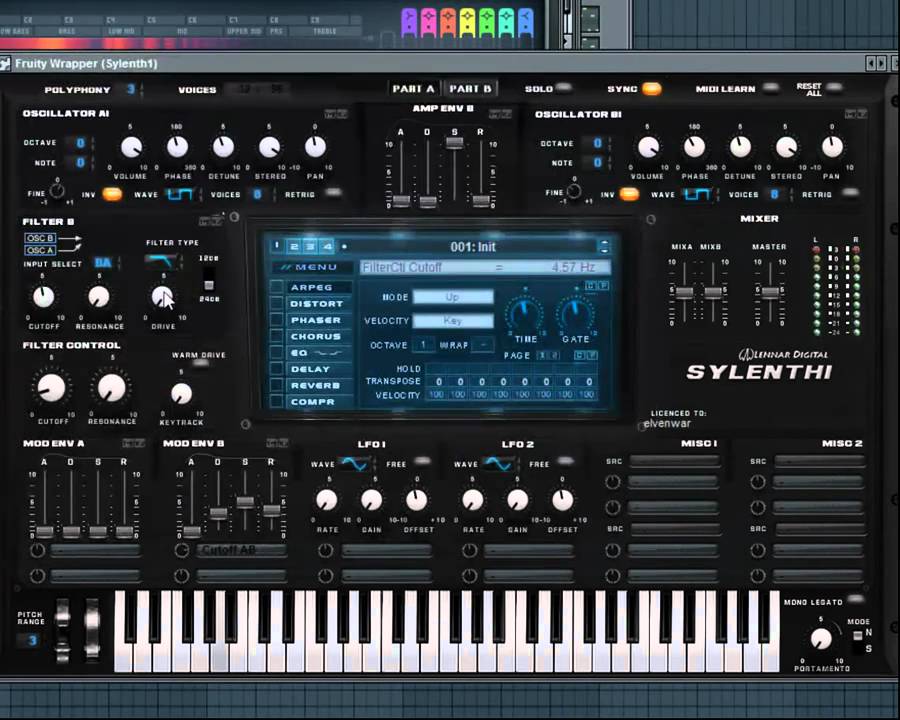
Task: Click the modulation wheel beside the keyboard
Action: point(92,629)
